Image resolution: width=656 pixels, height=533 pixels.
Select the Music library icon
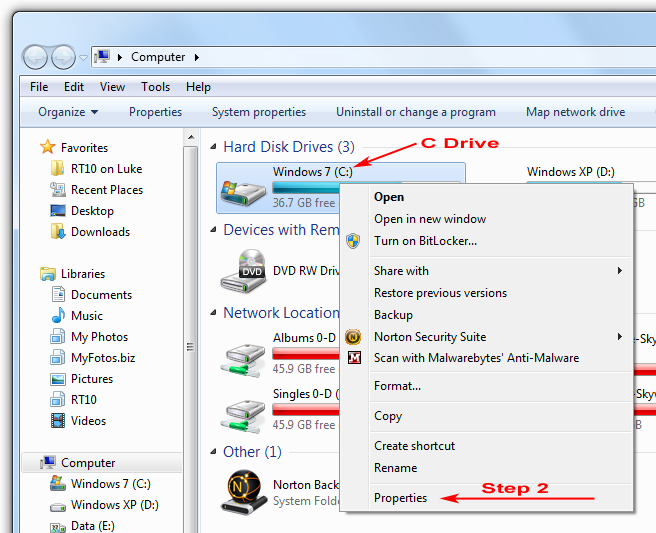[x=58, y=315]
